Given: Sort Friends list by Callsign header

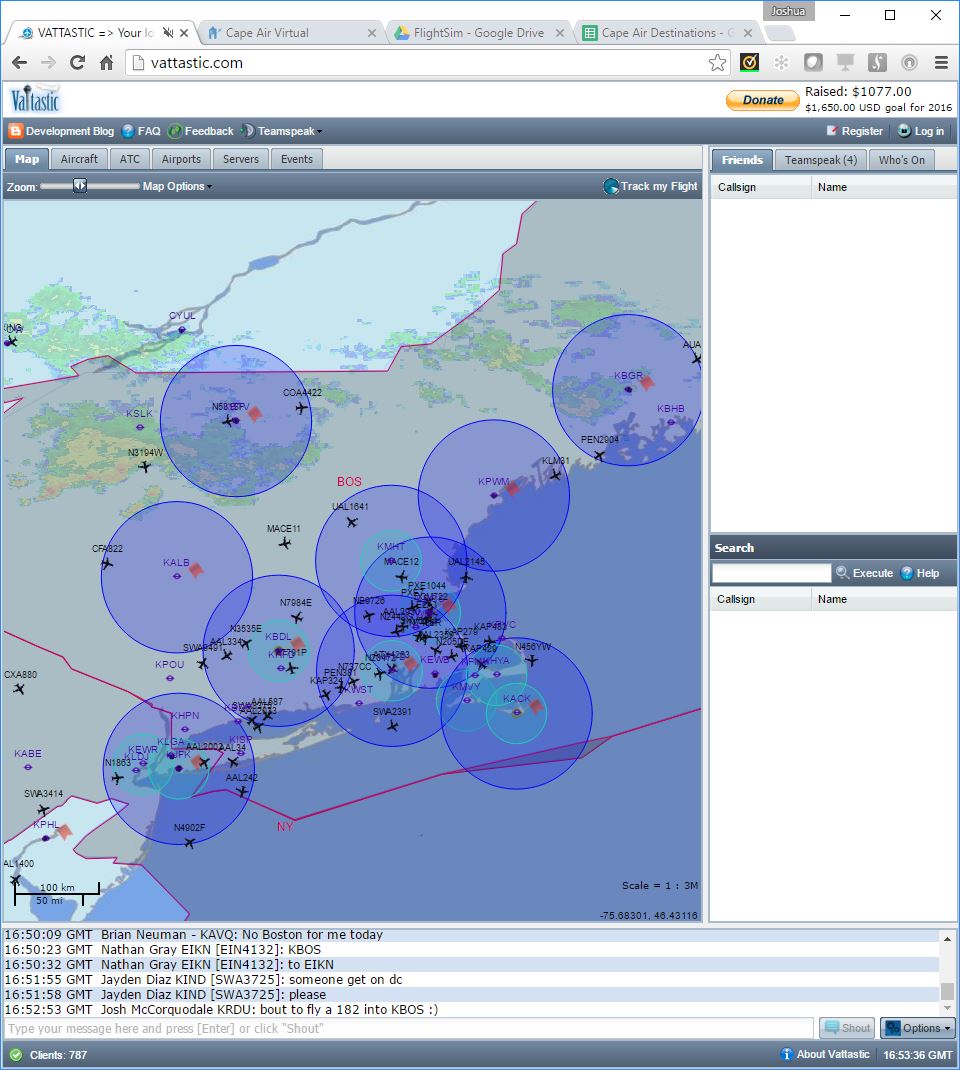Looking at the screenshot, I should coord(761,187).
